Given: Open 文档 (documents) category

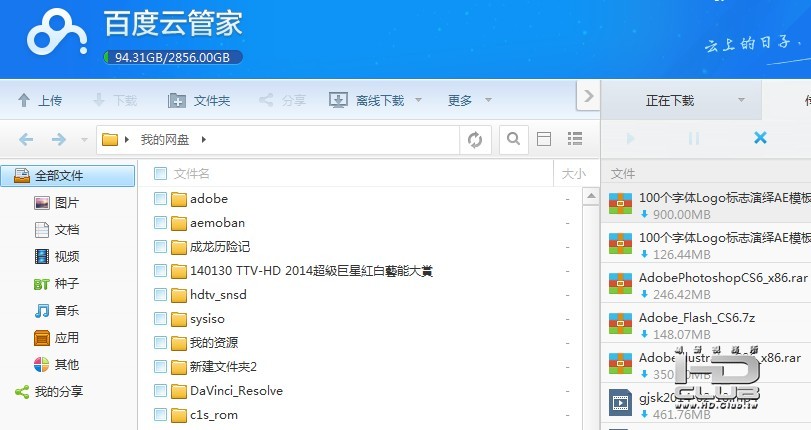Looking at the screenshot, I should (x=56, y=230).
